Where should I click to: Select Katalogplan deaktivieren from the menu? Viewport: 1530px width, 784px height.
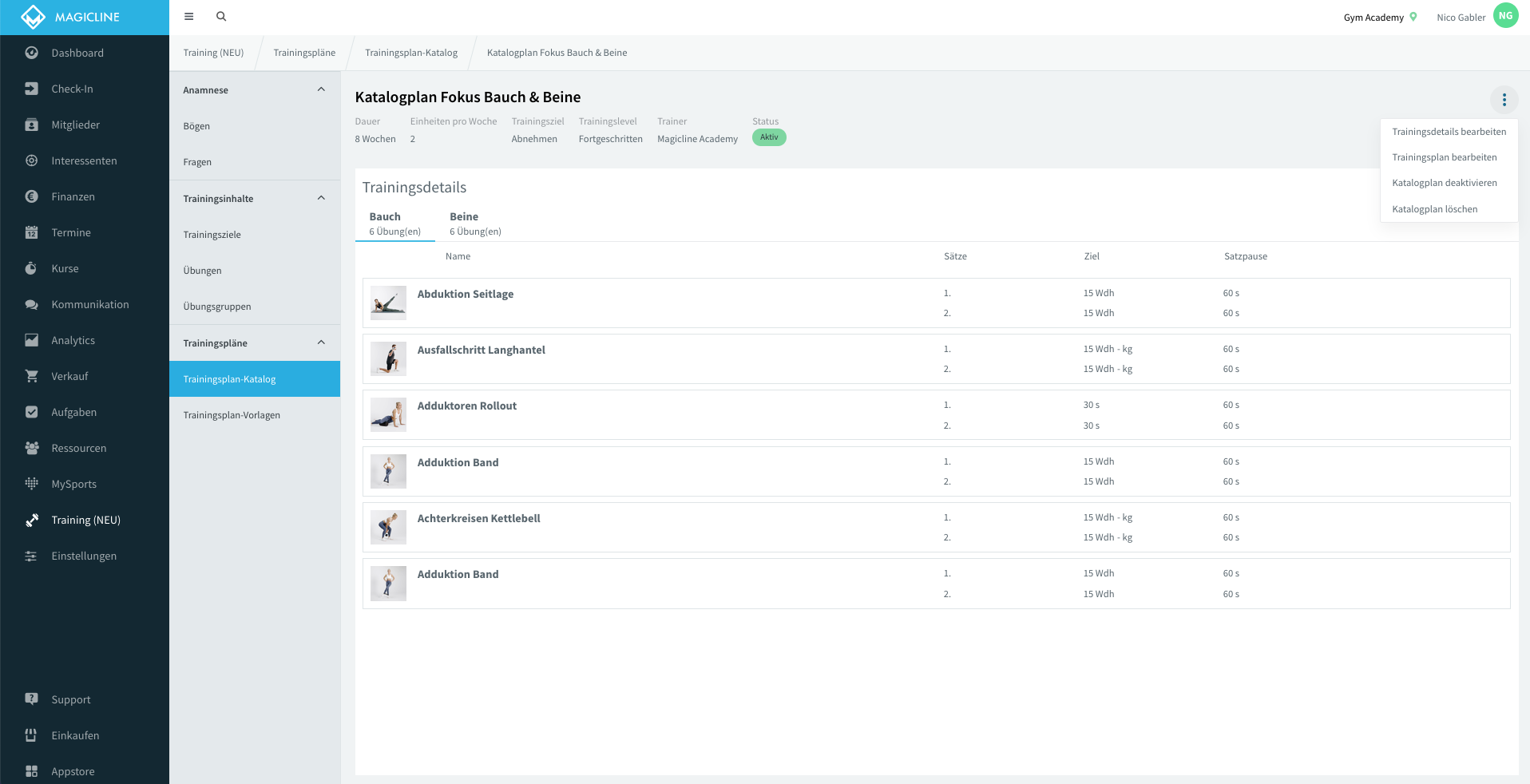pos(1445,183)
